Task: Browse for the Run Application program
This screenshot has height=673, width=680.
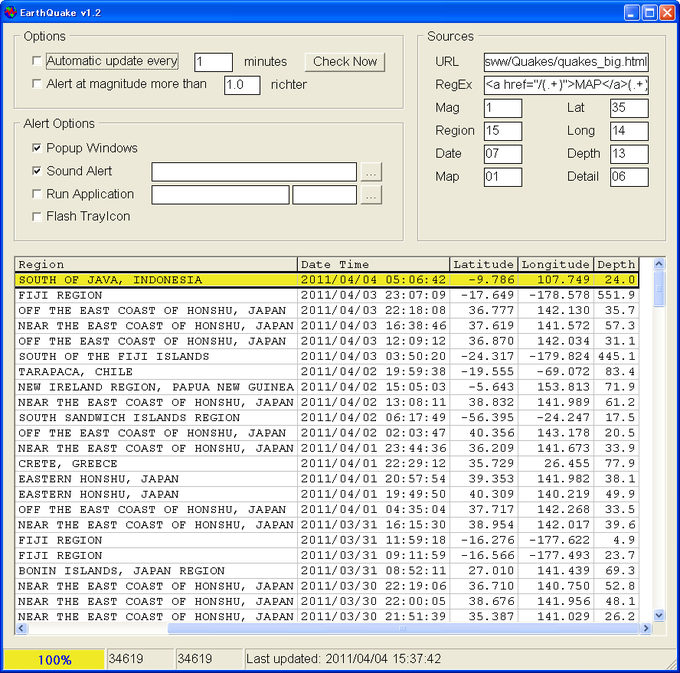Action: pyautogui.click(x=371, y=195)
